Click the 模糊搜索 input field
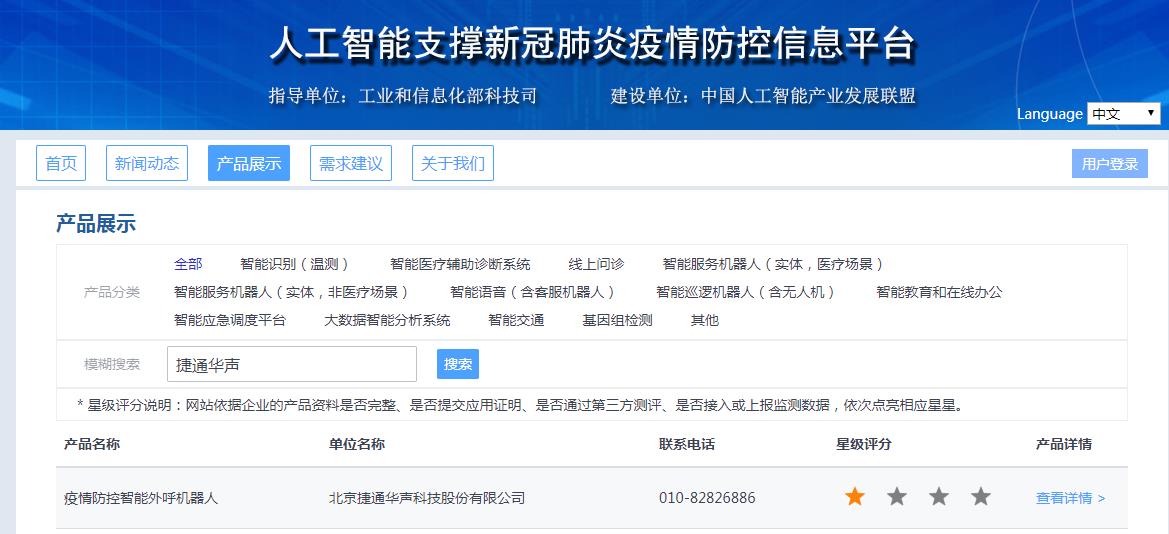Screen dimensions: 1169x534 [x=291, y=364]
